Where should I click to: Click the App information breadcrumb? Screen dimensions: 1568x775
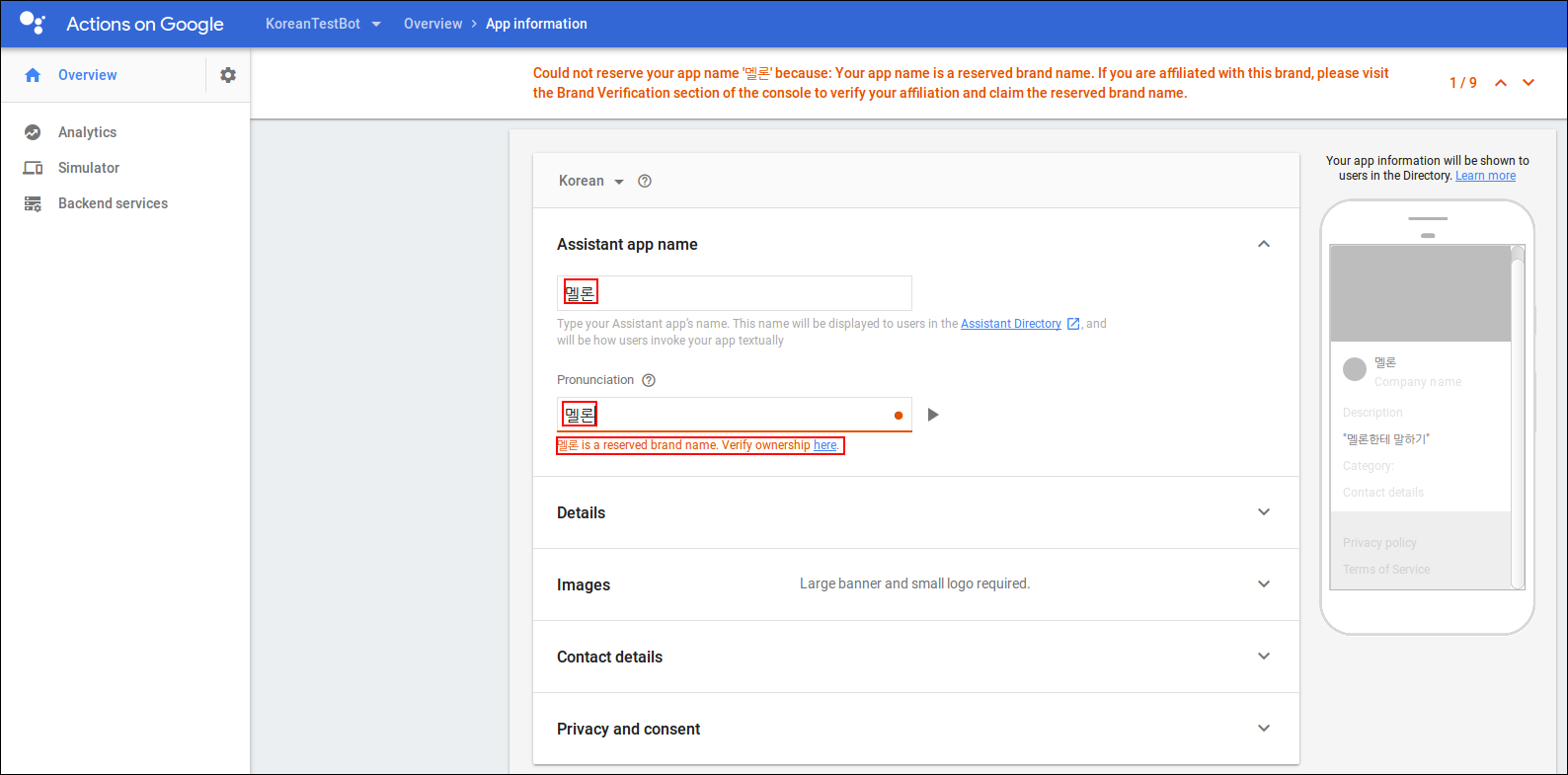pos(536,24)
